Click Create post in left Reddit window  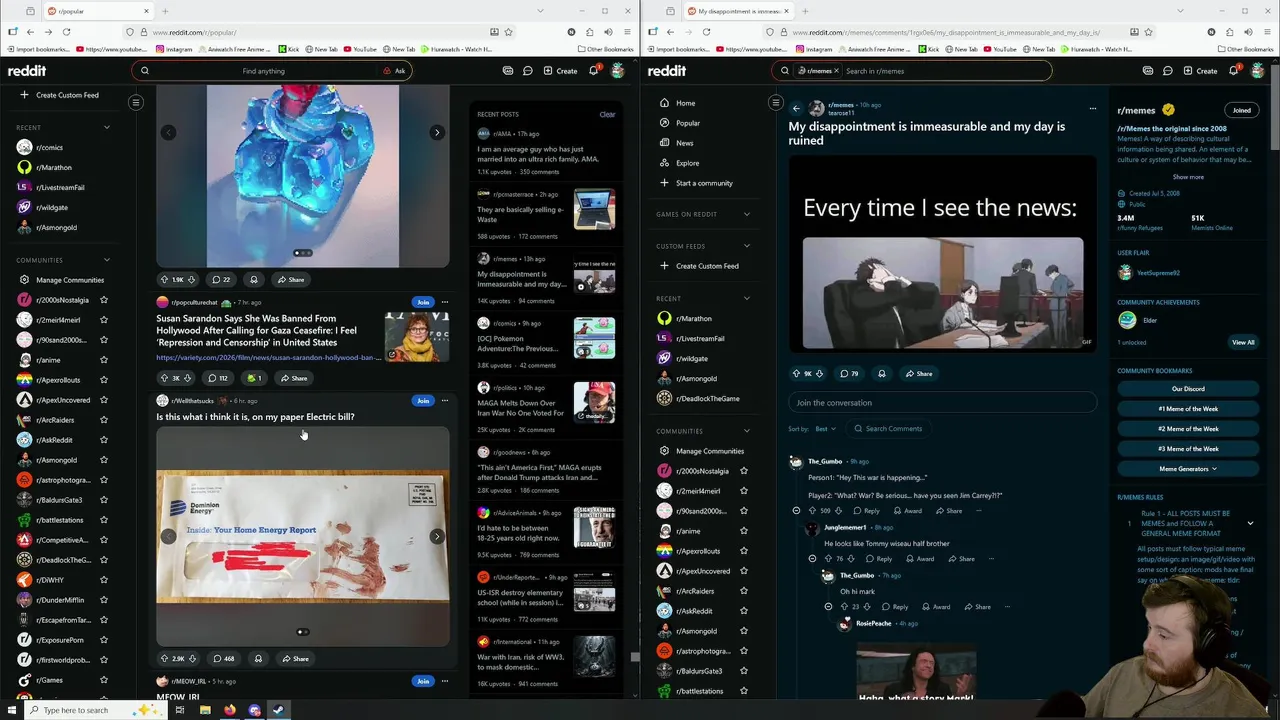(x=560, y=71)
